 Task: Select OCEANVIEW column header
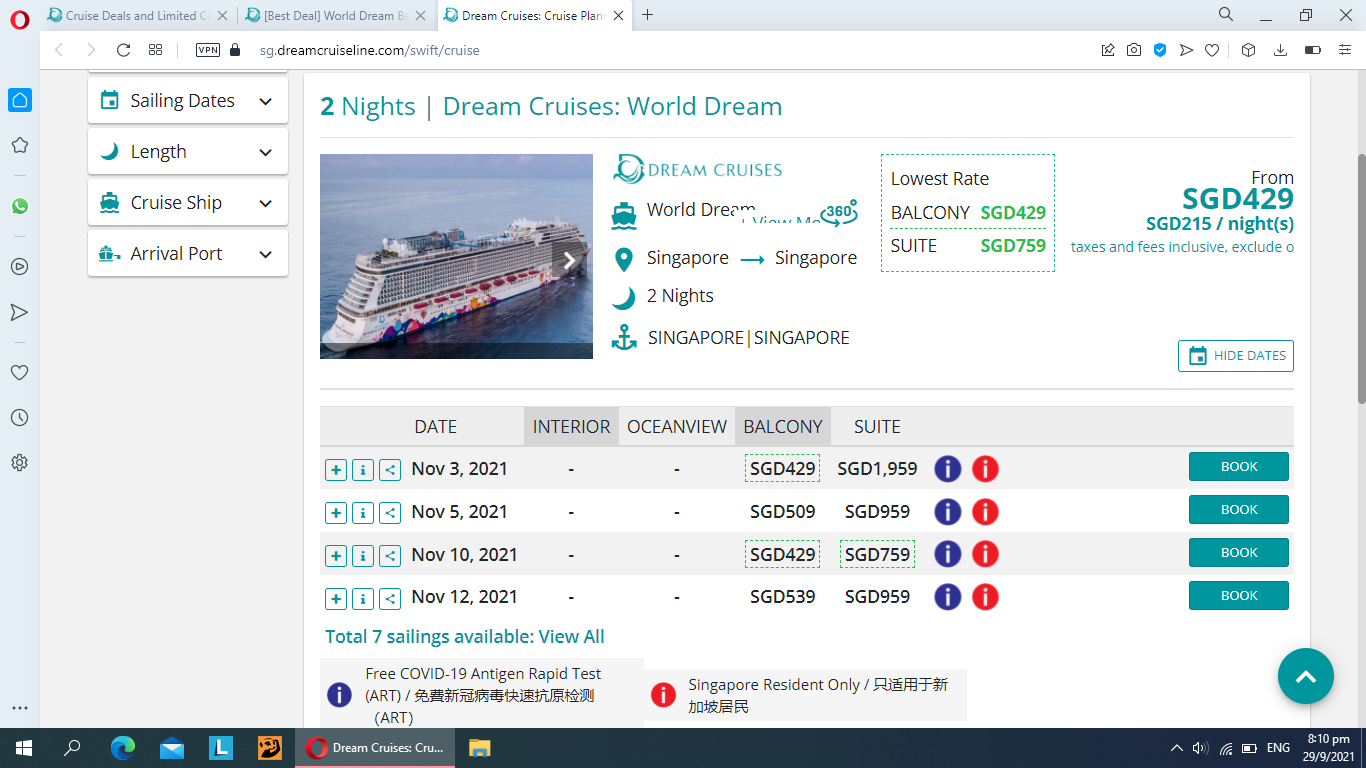tap(677, 427)
